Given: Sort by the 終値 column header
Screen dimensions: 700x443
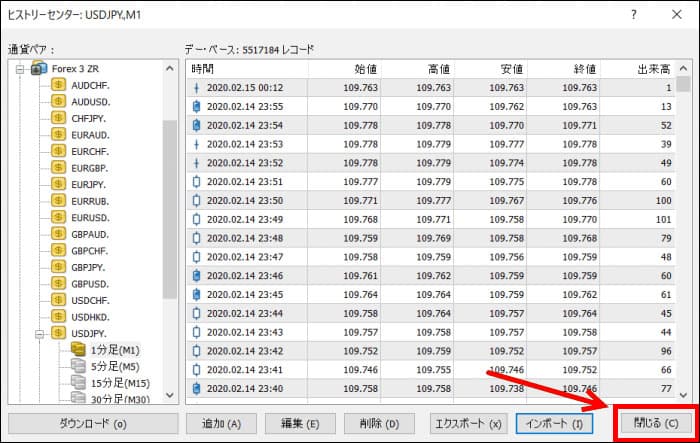Looking at the screenshot, I should pos(563,69).
